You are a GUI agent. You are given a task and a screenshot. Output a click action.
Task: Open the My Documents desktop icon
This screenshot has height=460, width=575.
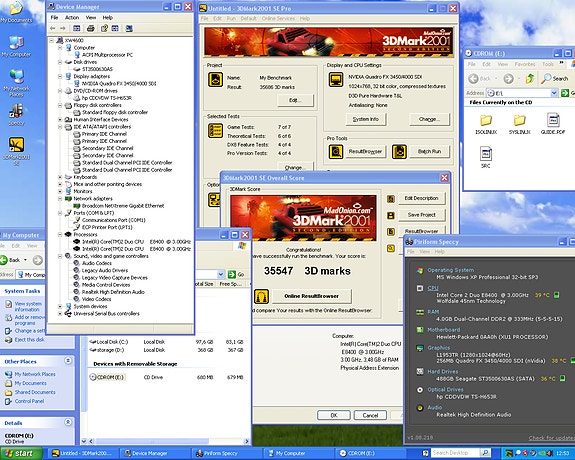(16, 12)
